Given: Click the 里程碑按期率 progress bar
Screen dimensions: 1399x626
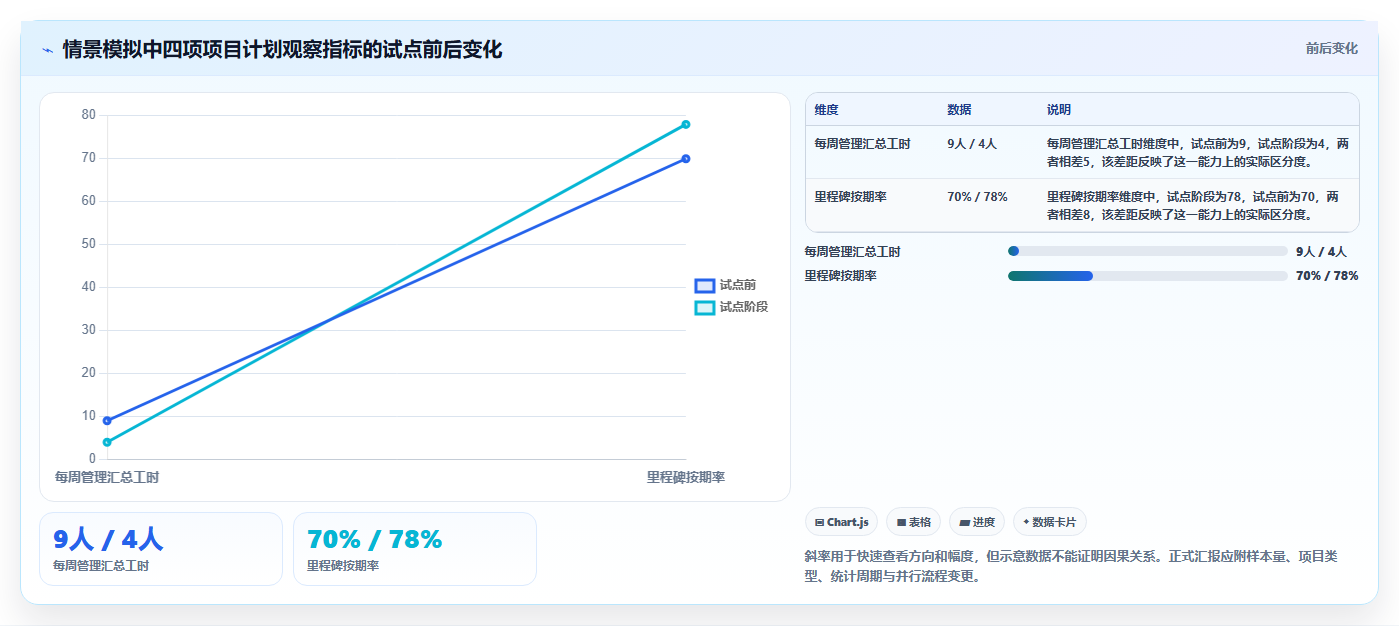Looking at the screenshot, I should click(x=1148, y=275).
